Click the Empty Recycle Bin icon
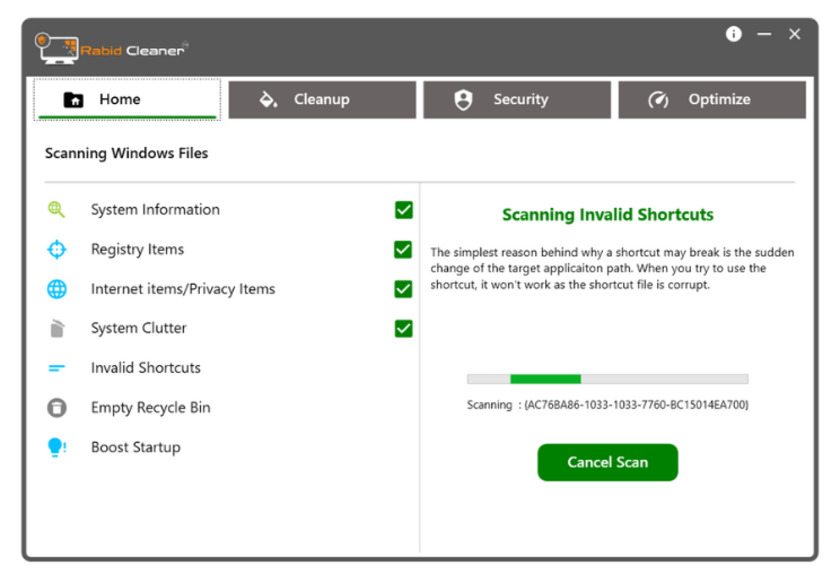Screen dimensions: 840x583 coord(57,408)
